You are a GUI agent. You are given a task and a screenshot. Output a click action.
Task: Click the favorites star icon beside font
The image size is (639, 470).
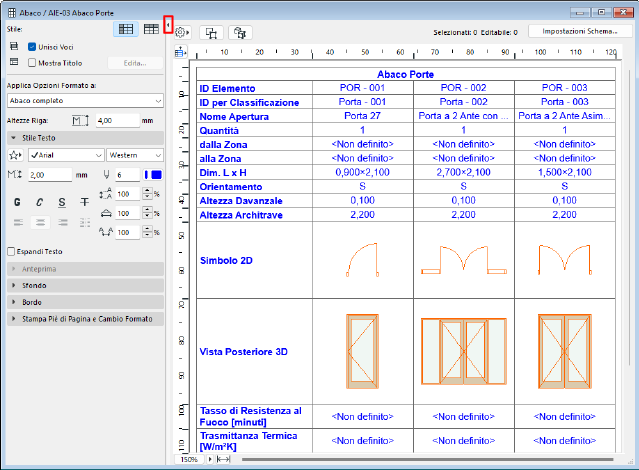15,155
